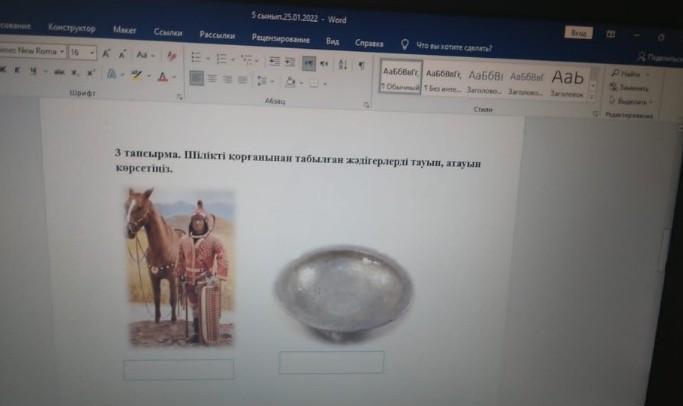Image resolution: width=683 pixels, height=406 pixels.
Task: Apply the Без интервала style
Action: 443,80
